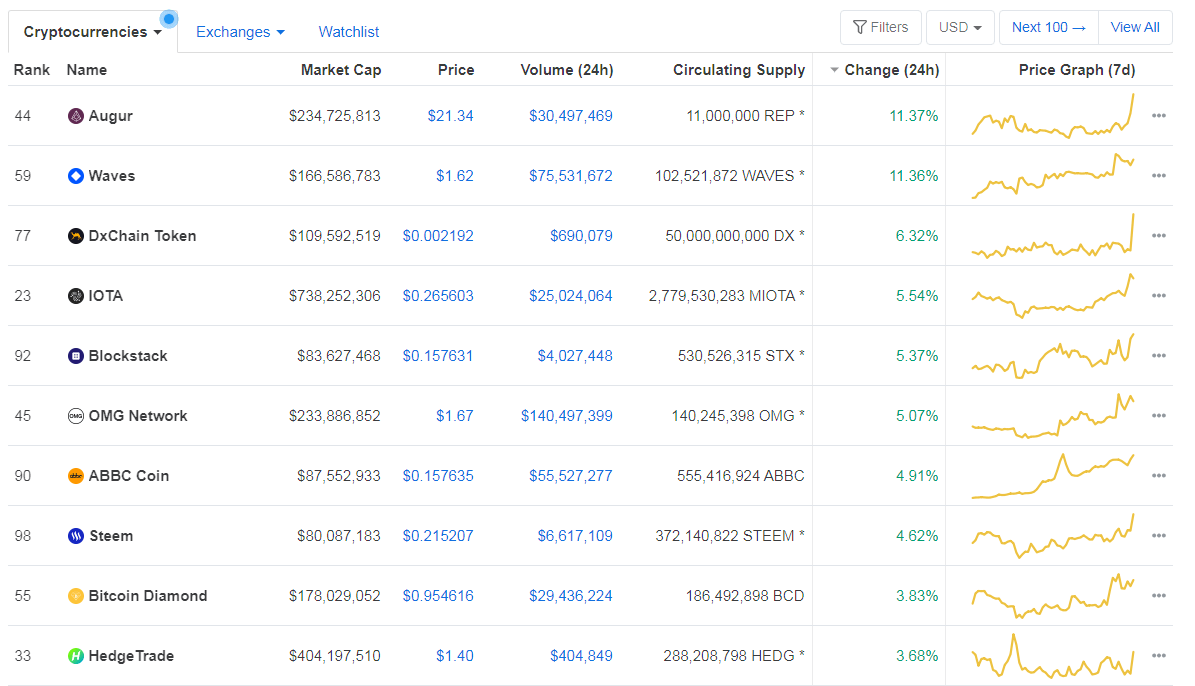The image size is (1195, 686).
Task: Click the OMG Network logo icon
Action: (x=75, y=416)
